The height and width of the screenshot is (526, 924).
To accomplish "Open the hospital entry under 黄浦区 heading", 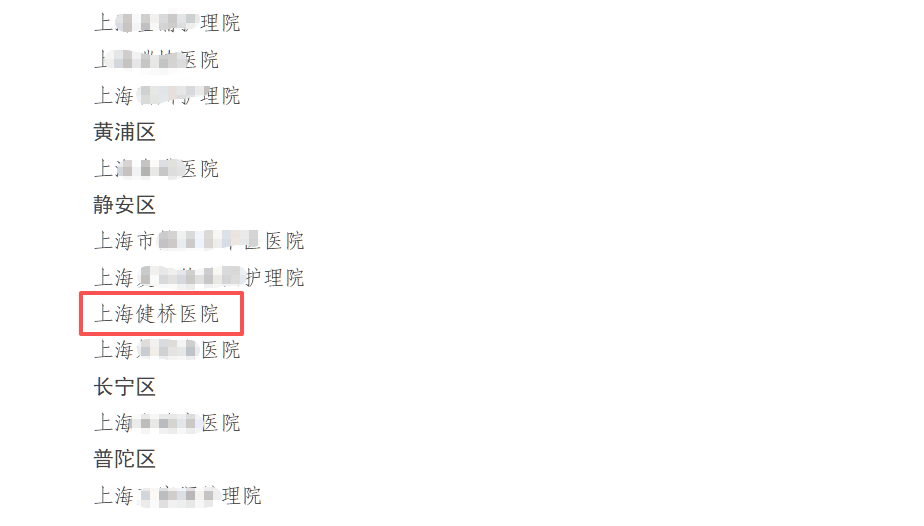I will pos(157,168).
